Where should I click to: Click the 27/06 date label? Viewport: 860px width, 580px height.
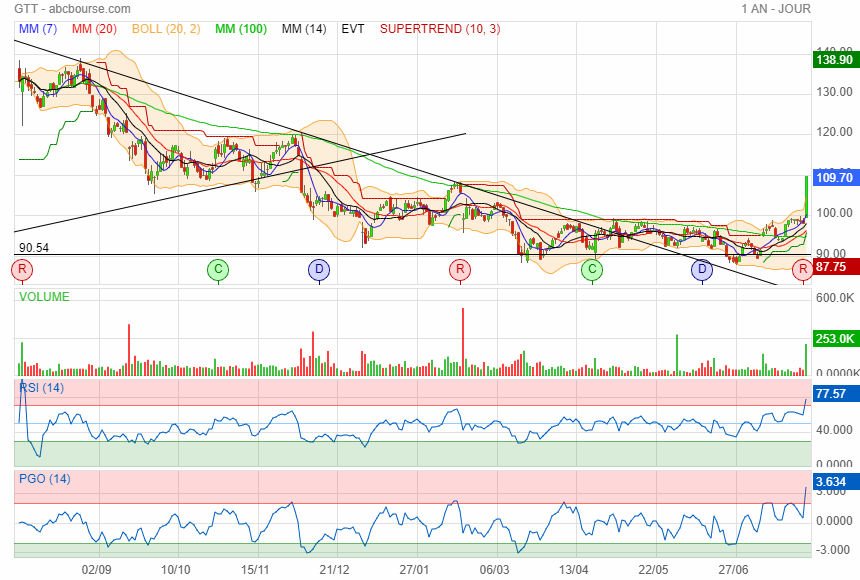tap(733, 570)
